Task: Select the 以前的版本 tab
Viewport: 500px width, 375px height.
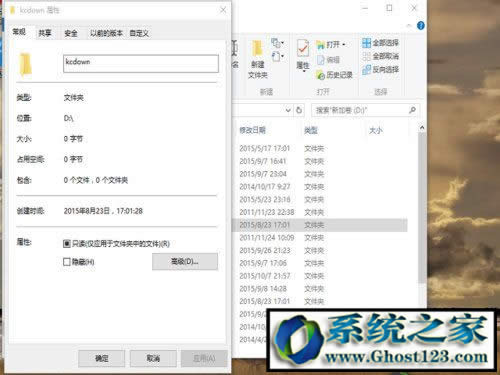Action: 106,33
